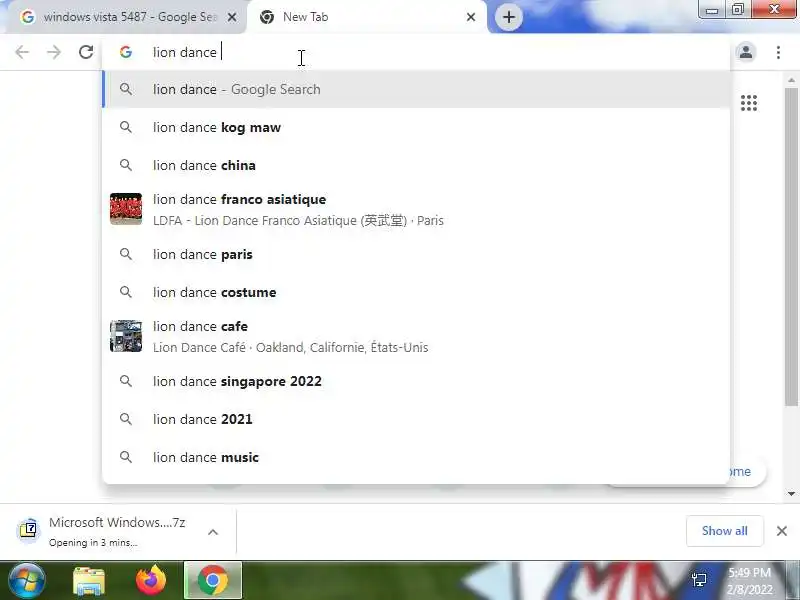Viewport: 800px width, 600px height.
Task: Expand the download item options chevron
Action: pos(213,532)
